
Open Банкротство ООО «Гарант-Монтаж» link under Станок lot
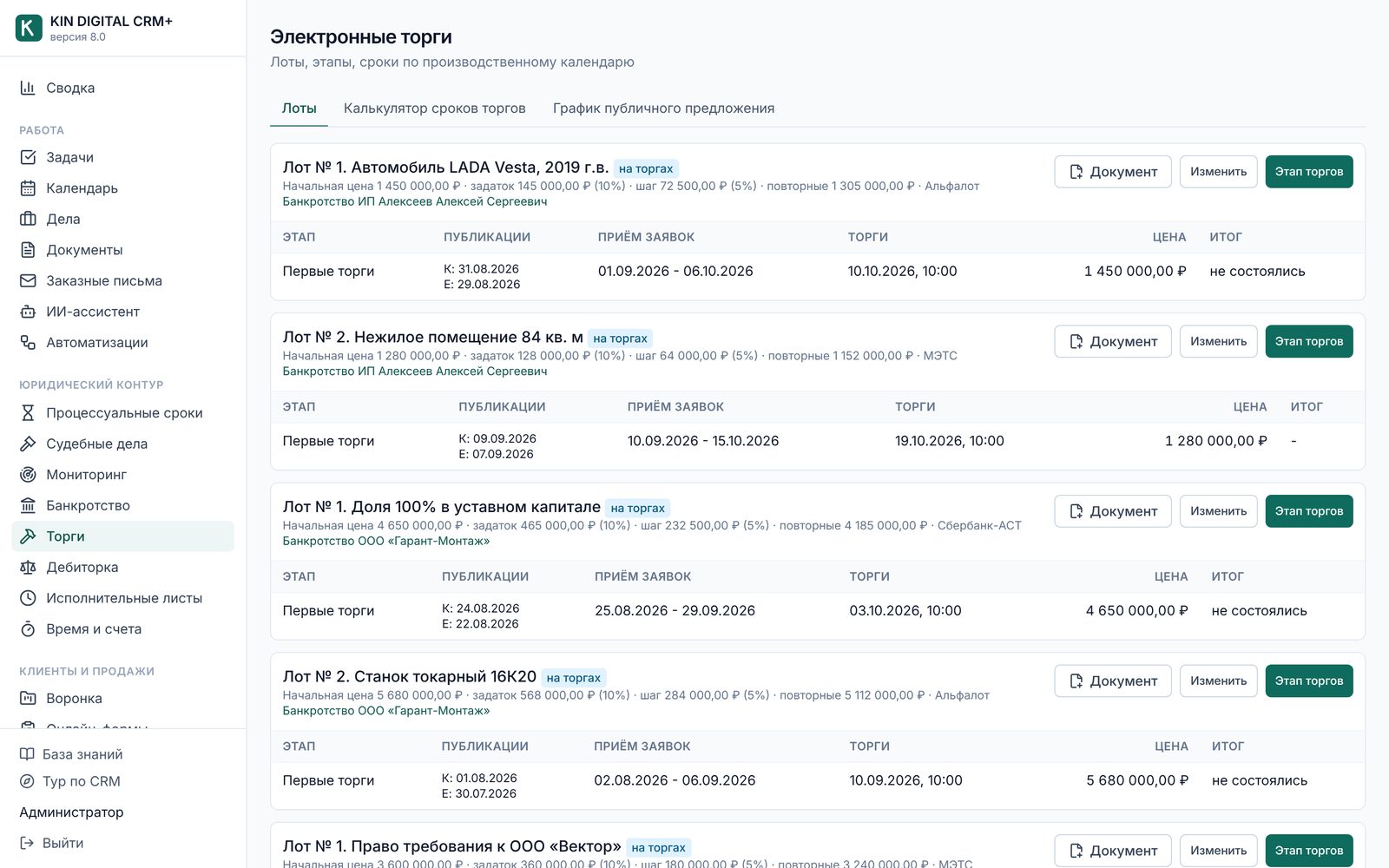pyautogui.click(x=386, y=711)
